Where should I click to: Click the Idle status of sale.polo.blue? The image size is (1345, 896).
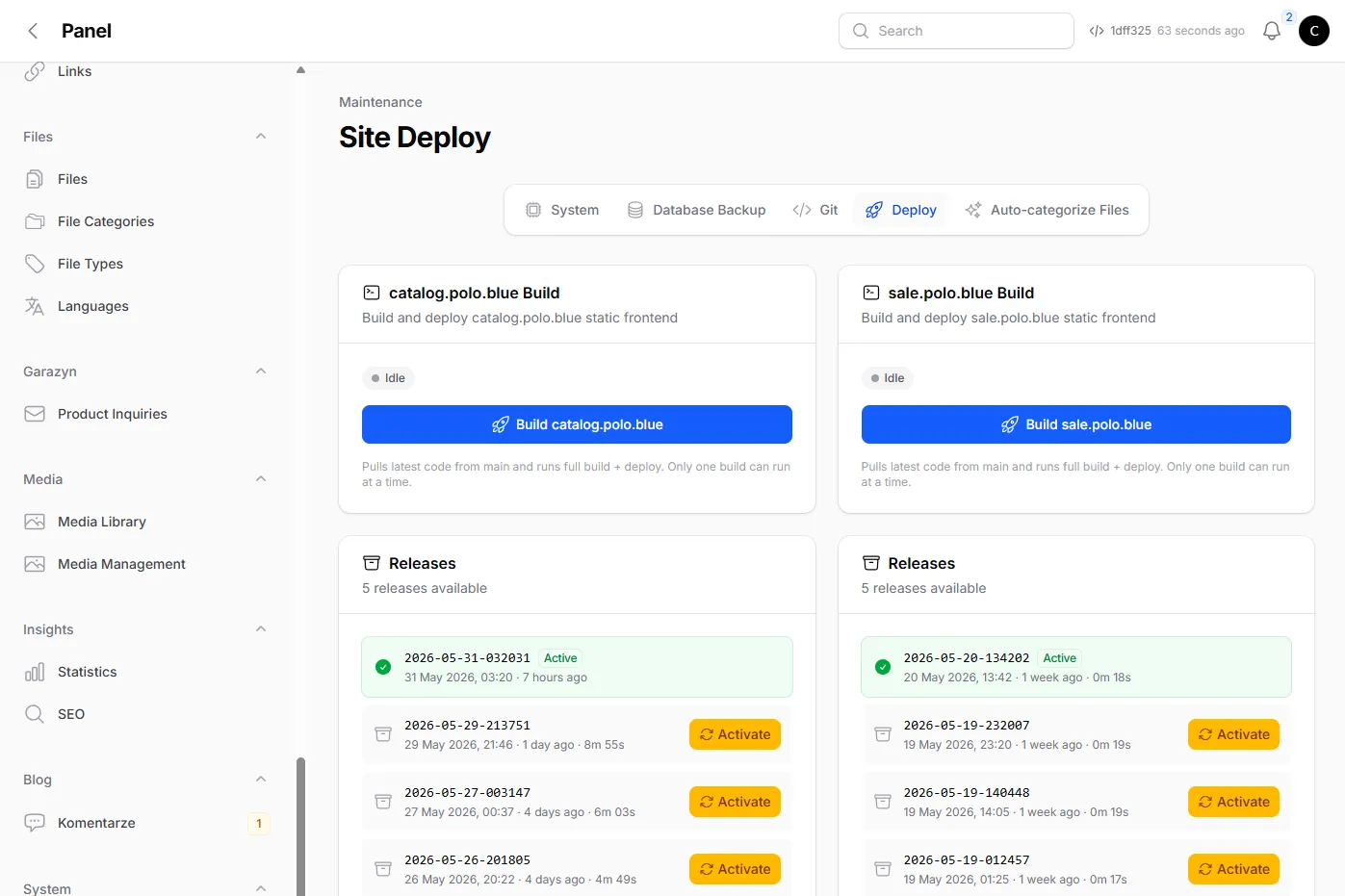coord(888,378)
